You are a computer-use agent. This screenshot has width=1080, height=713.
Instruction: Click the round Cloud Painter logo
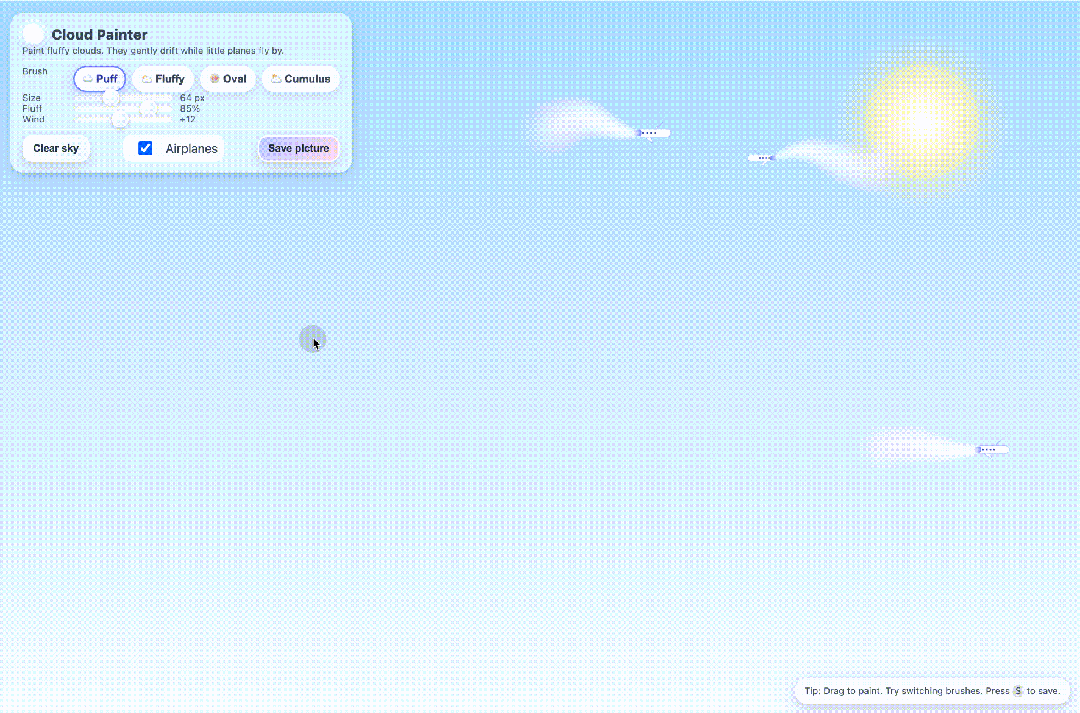[x=33, y=34]
